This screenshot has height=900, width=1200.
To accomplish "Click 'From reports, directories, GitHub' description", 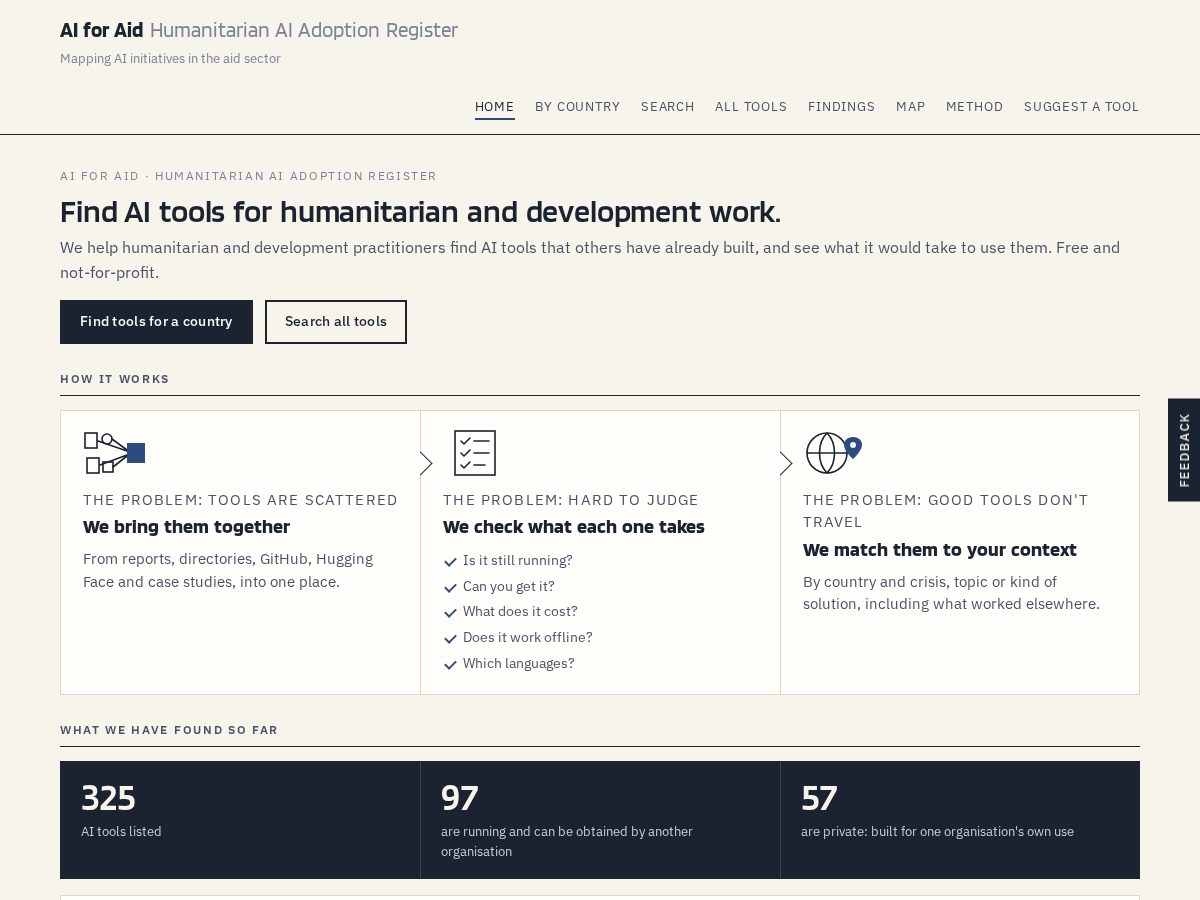I will [228, 570].
